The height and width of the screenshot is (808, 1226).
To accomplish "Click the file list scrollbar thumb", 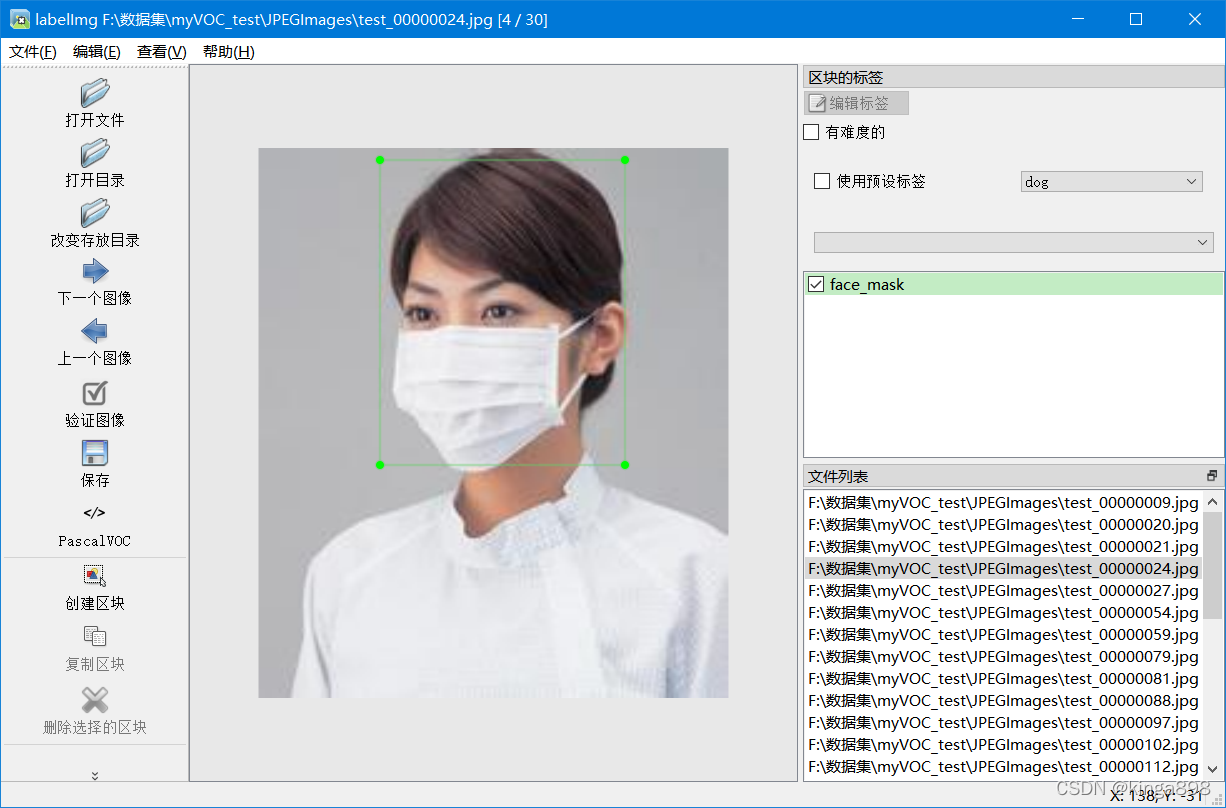I will pos(1212,565).
